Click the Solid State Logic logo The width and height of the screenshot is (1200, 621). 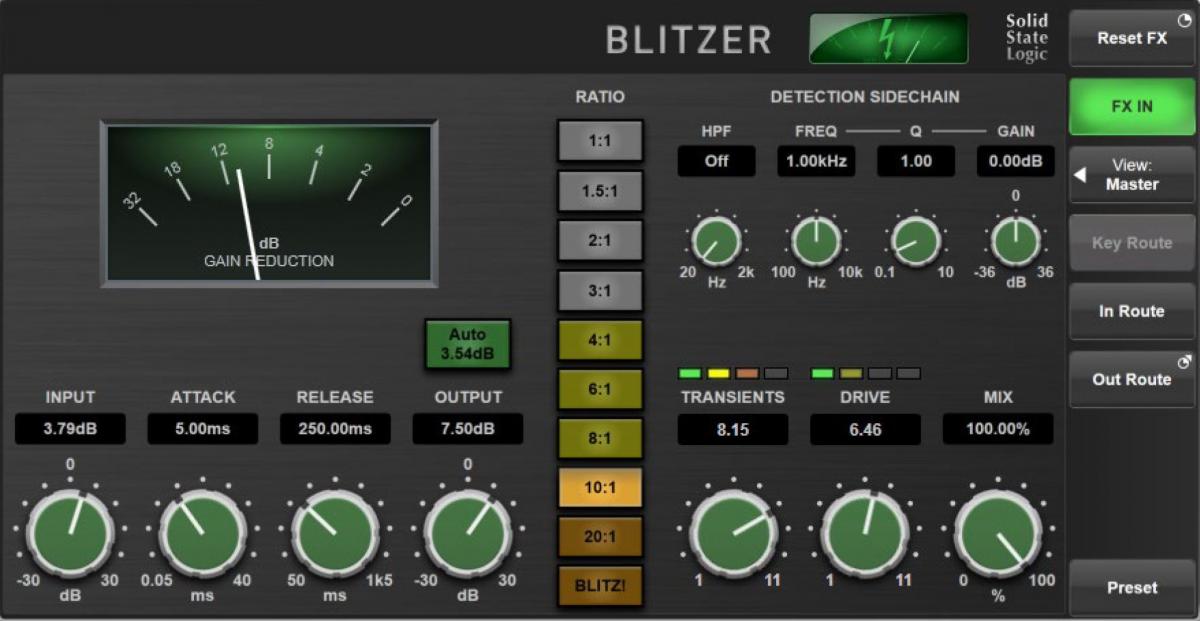(x=1026, y=37)
